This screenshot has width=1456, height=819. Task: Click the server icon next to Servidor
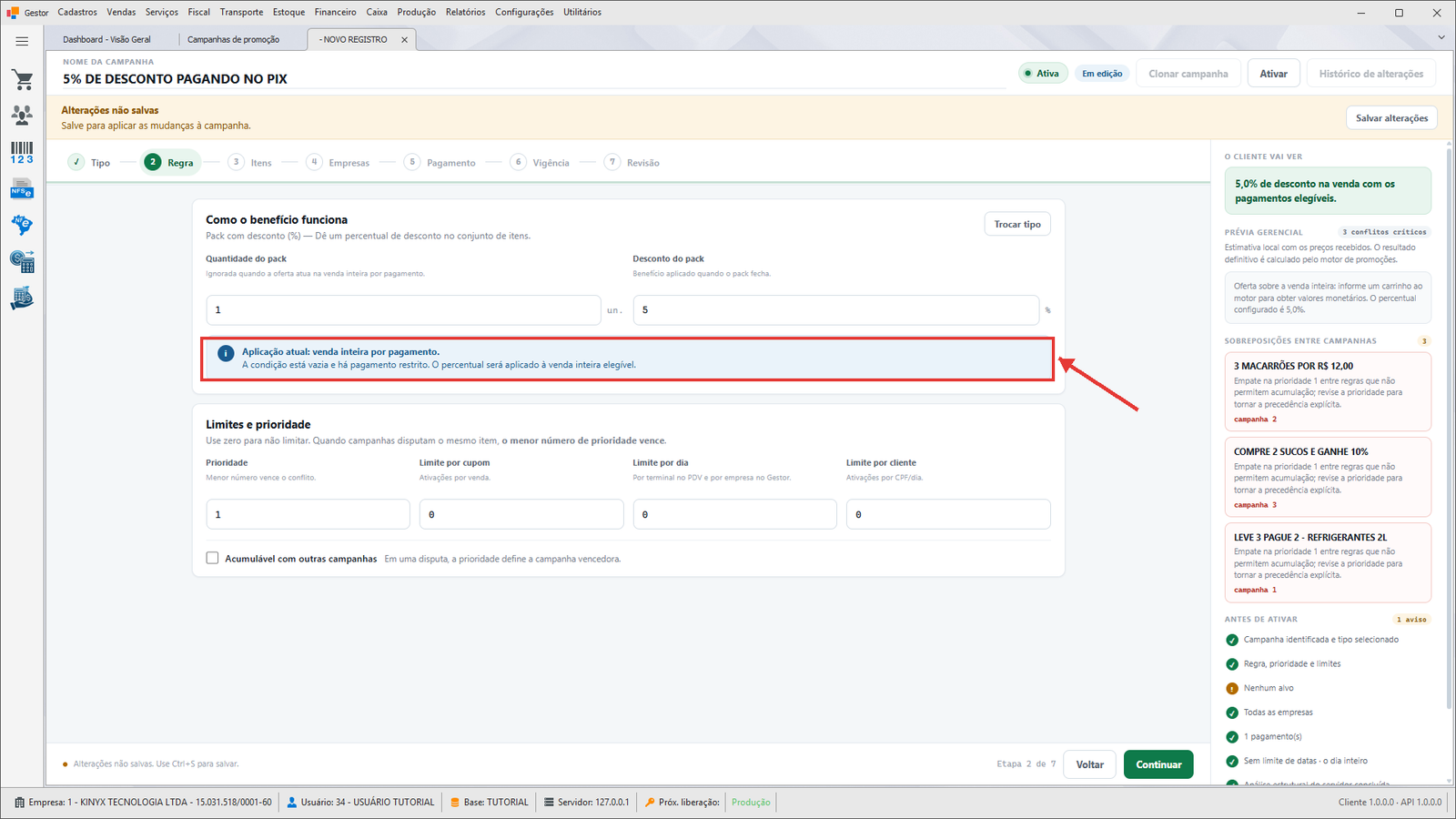(549, 803)
